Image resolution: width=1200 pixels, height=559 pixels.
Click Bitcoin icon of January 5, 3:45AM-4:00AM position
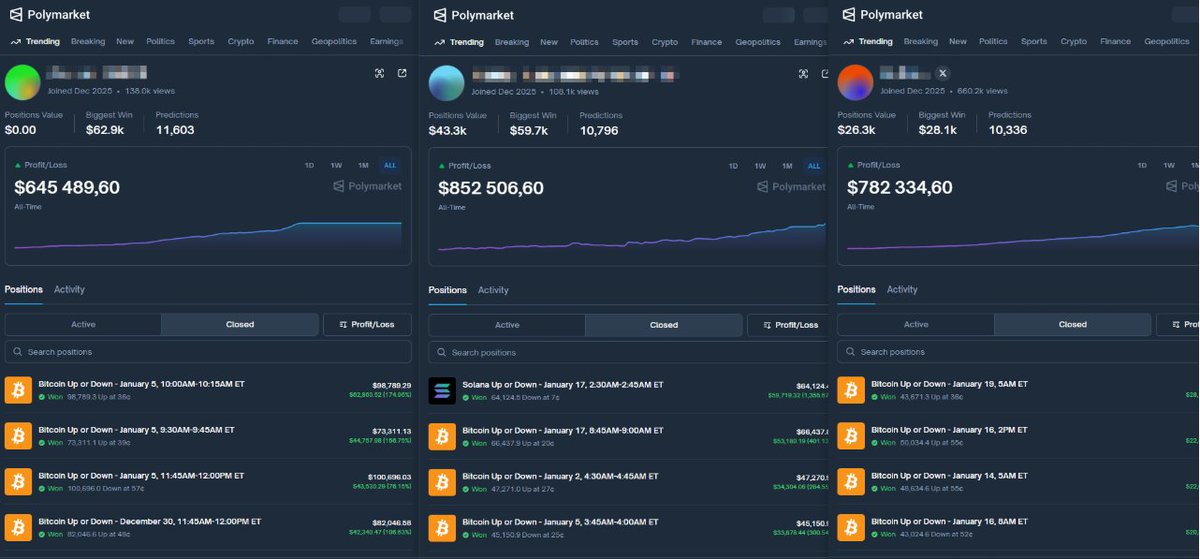(x=442, y=527)
